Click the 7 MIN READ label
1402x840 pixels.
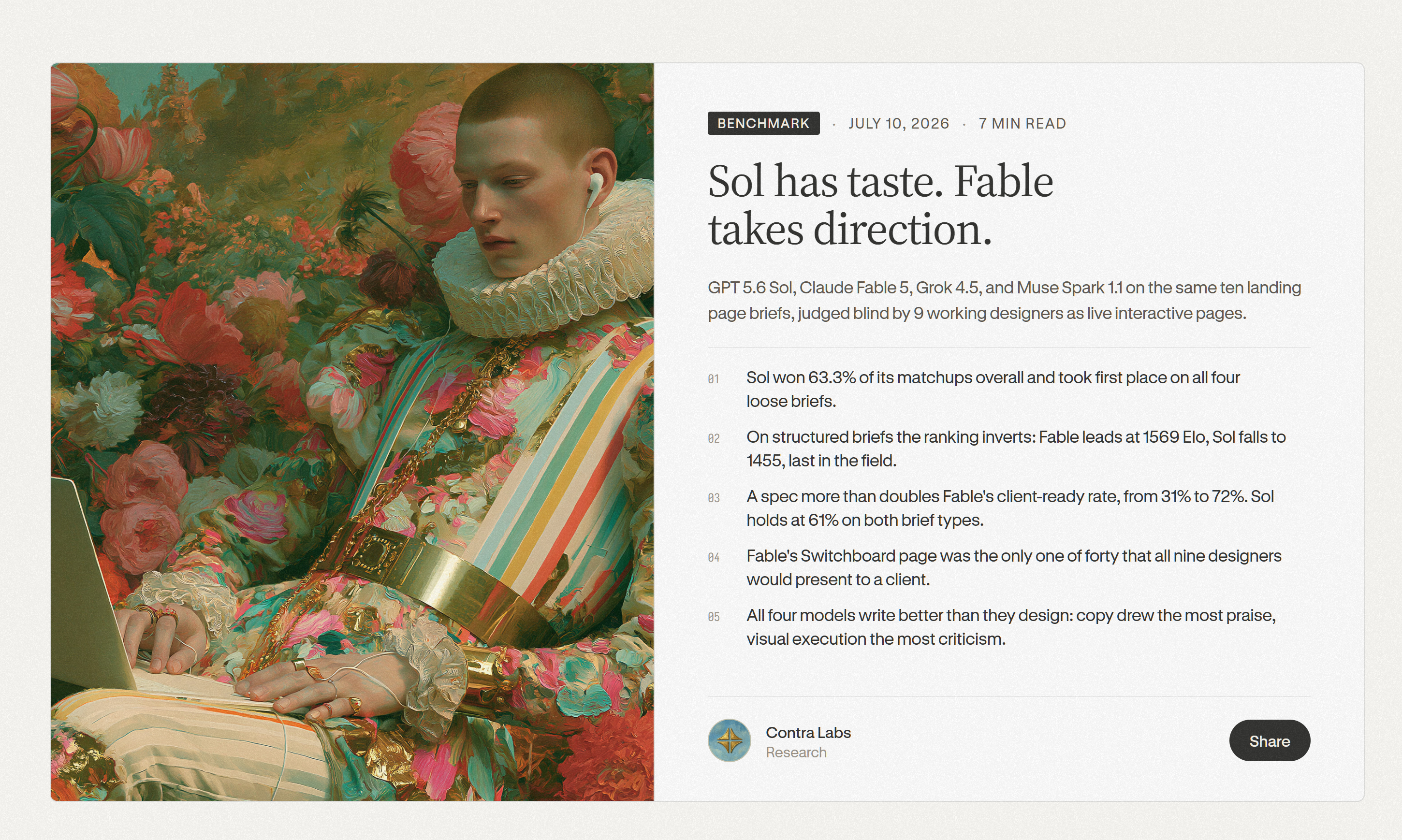click(1022, 123)
